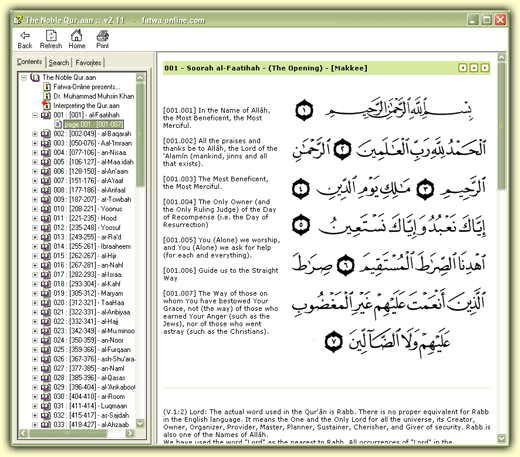
Task: Print the page using Print icon
Action: pos(103,39)
